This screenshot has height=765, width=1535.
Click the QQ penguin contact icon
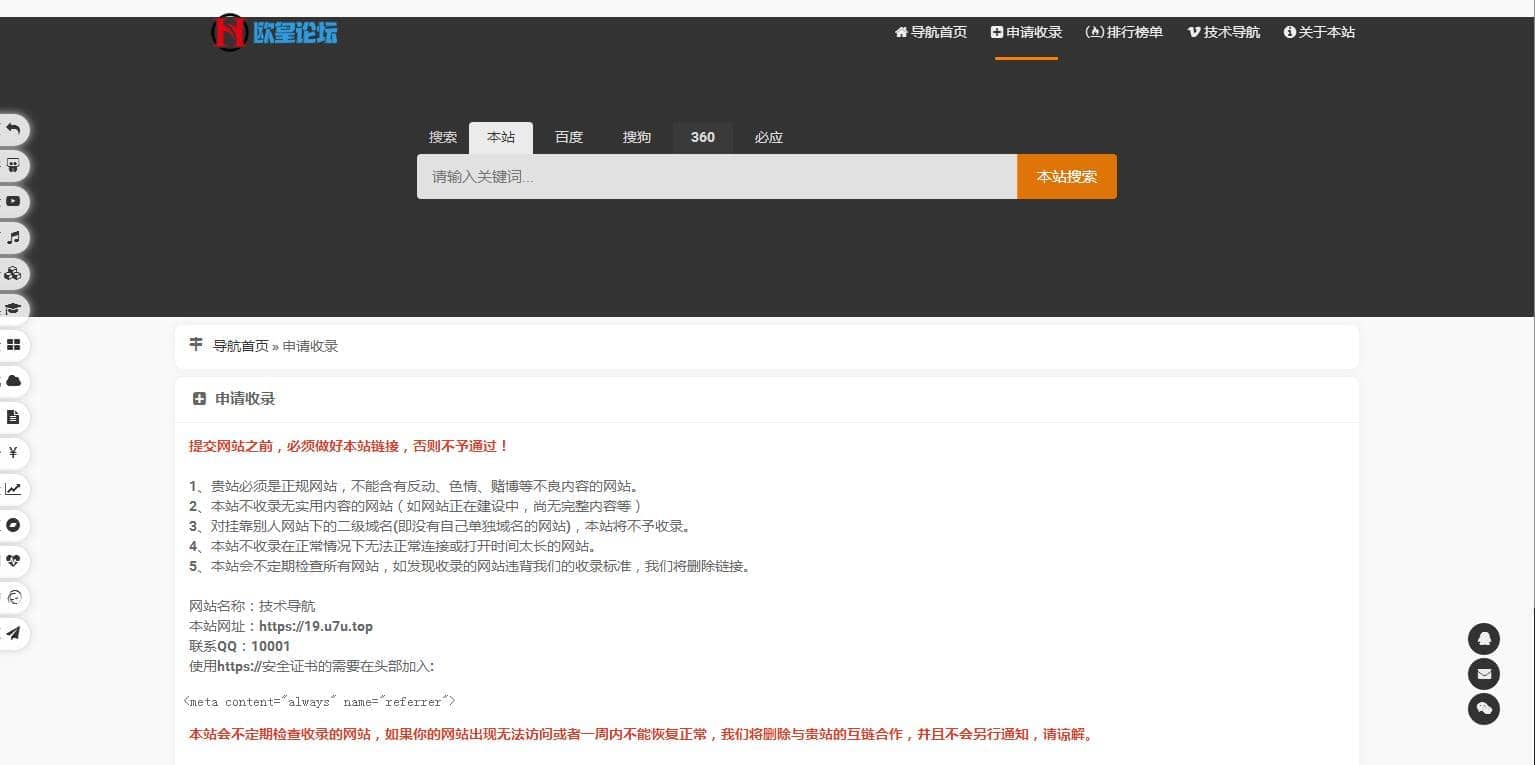pos(1483,639)
